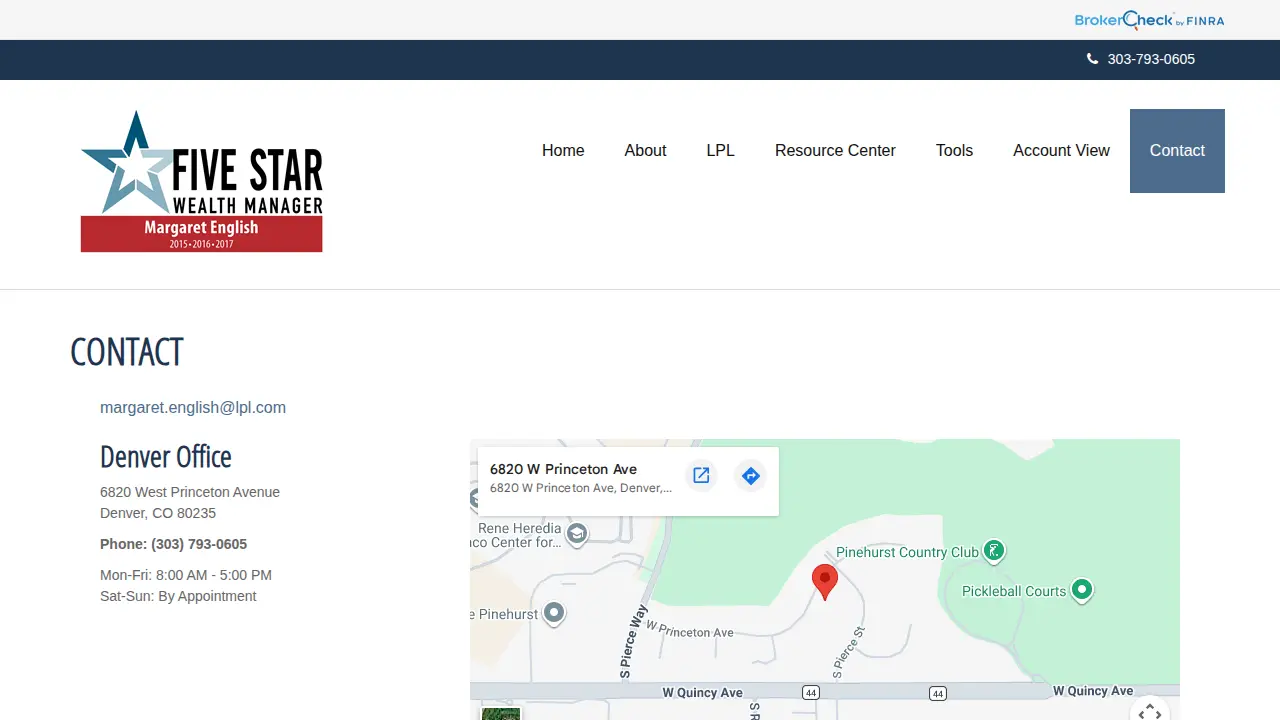
Task: Click the 6820 W Princeton Ave map card title
Action: [563, 469]
